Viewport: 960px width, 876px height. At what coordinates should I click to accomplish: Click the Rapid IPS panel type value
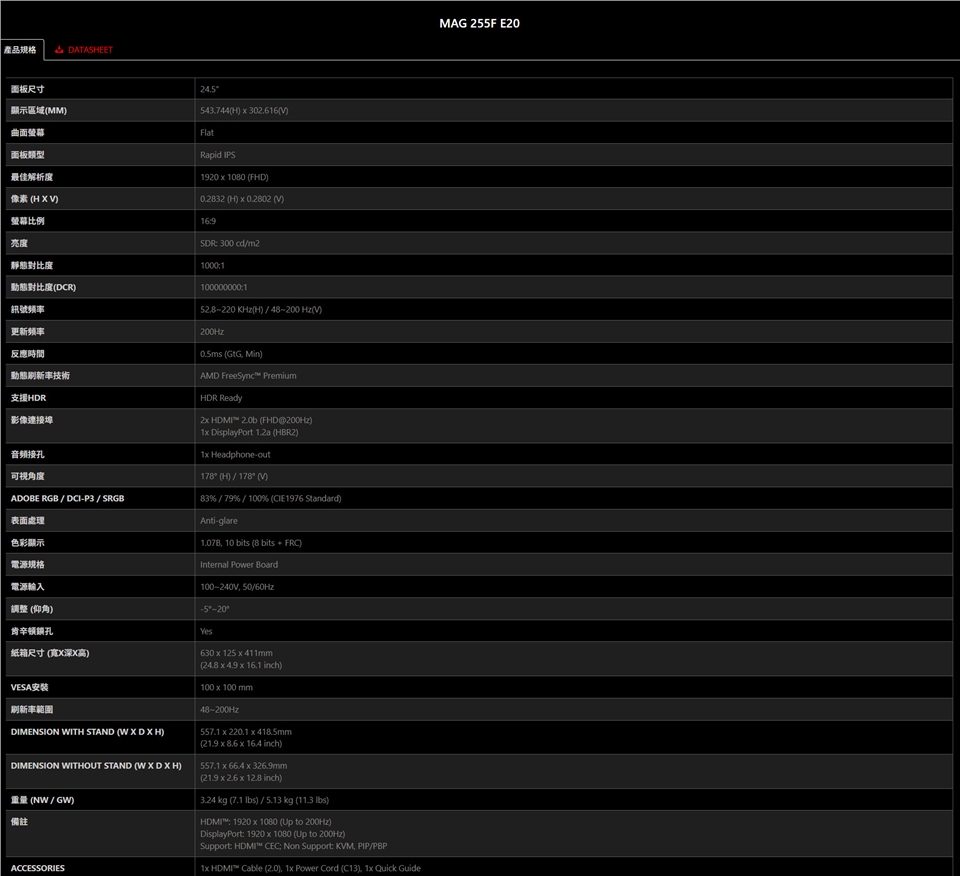[218, 155]
